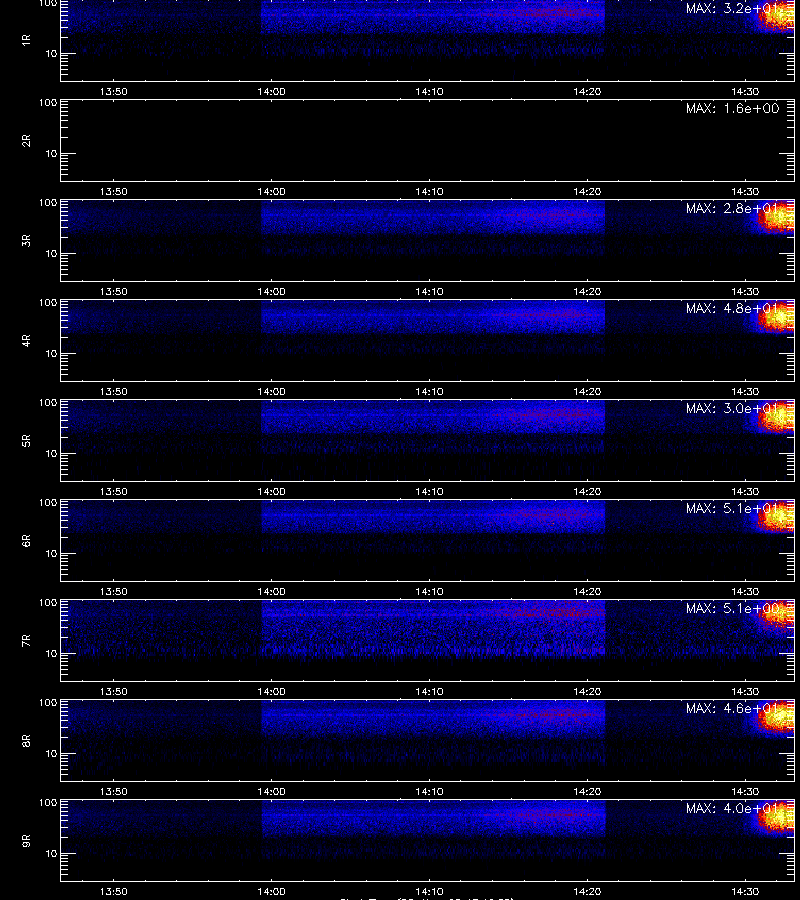
Task: Click the "100" y-axis label of panel 2R
Action: click(x=48, y=103)
